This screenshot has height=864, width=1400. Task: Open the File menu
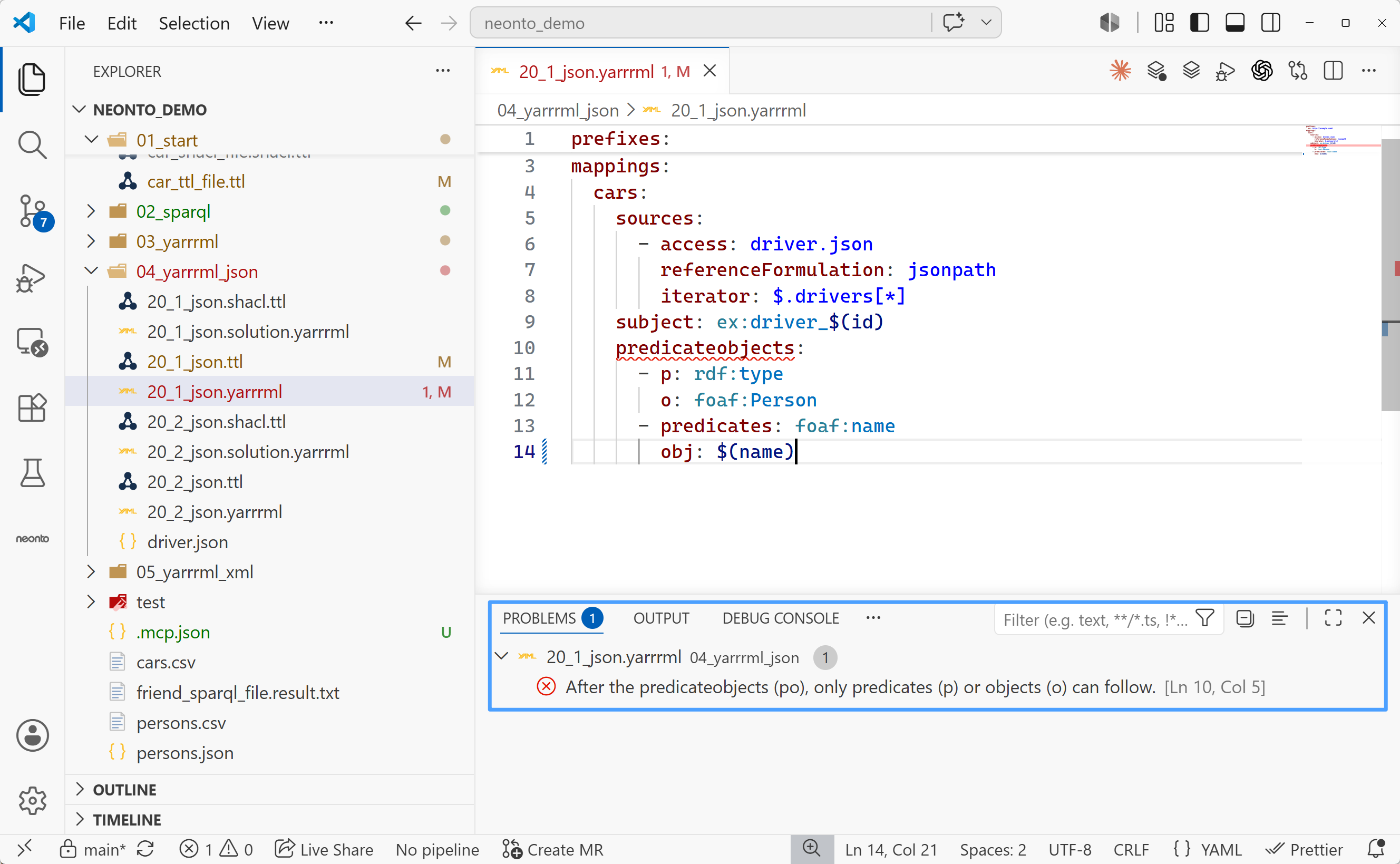[x=72, y=23]
